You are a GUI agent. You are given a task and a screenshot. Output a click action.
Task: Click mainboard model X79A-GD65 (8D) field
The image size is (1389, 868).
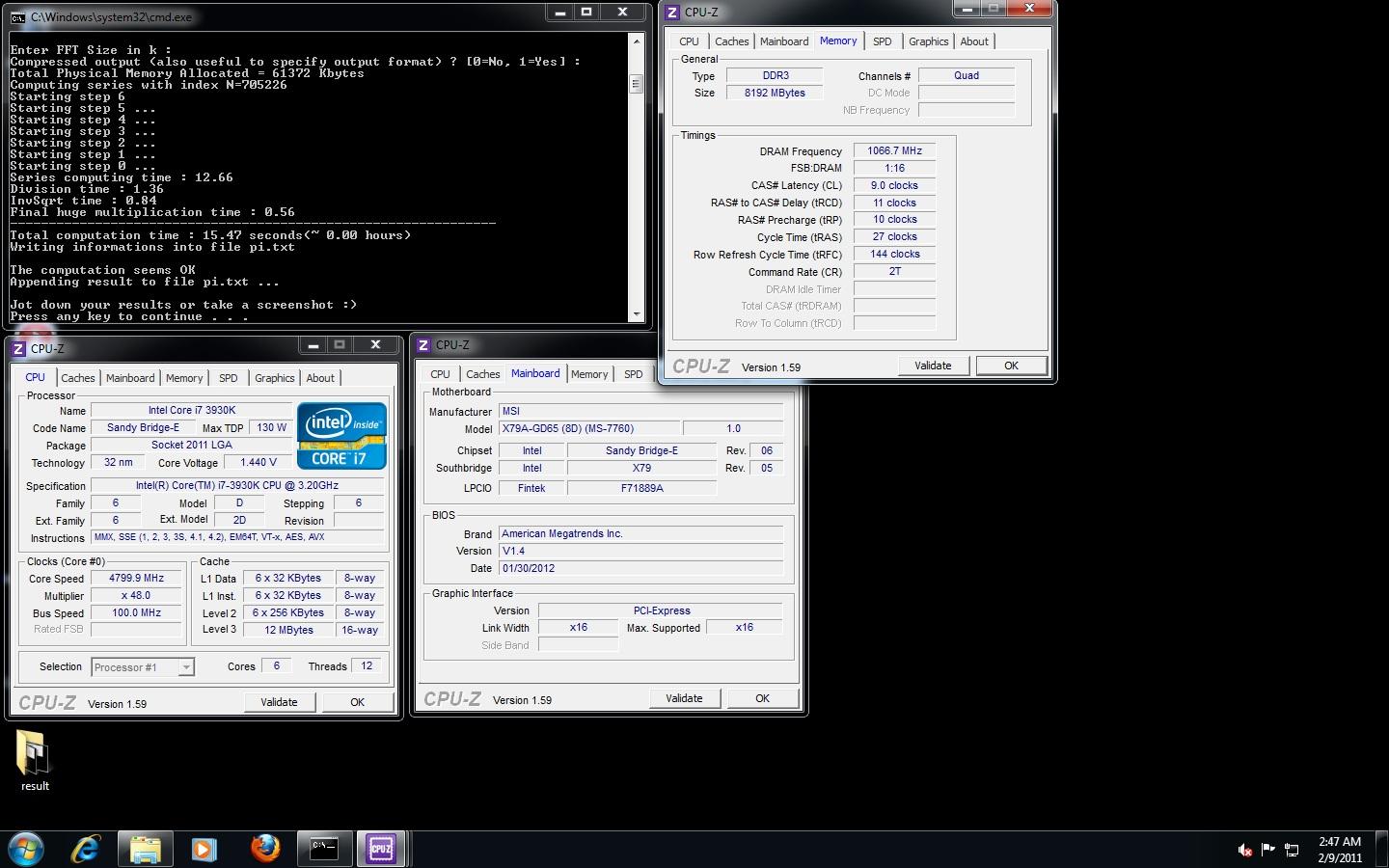(x=588, y=428)
